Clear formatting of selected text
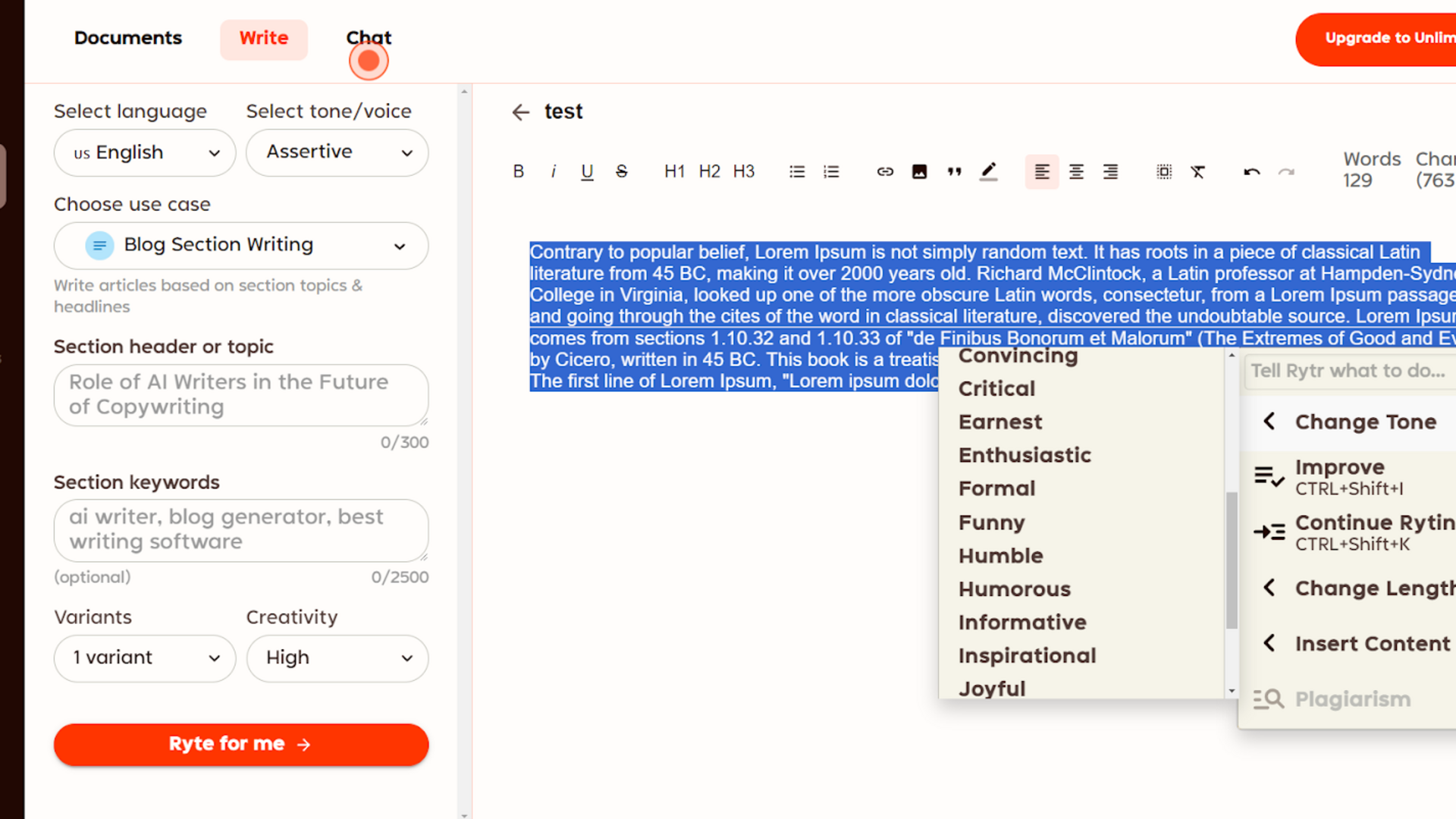Screen dimensions: 1456x819 tap(1198, 171)
